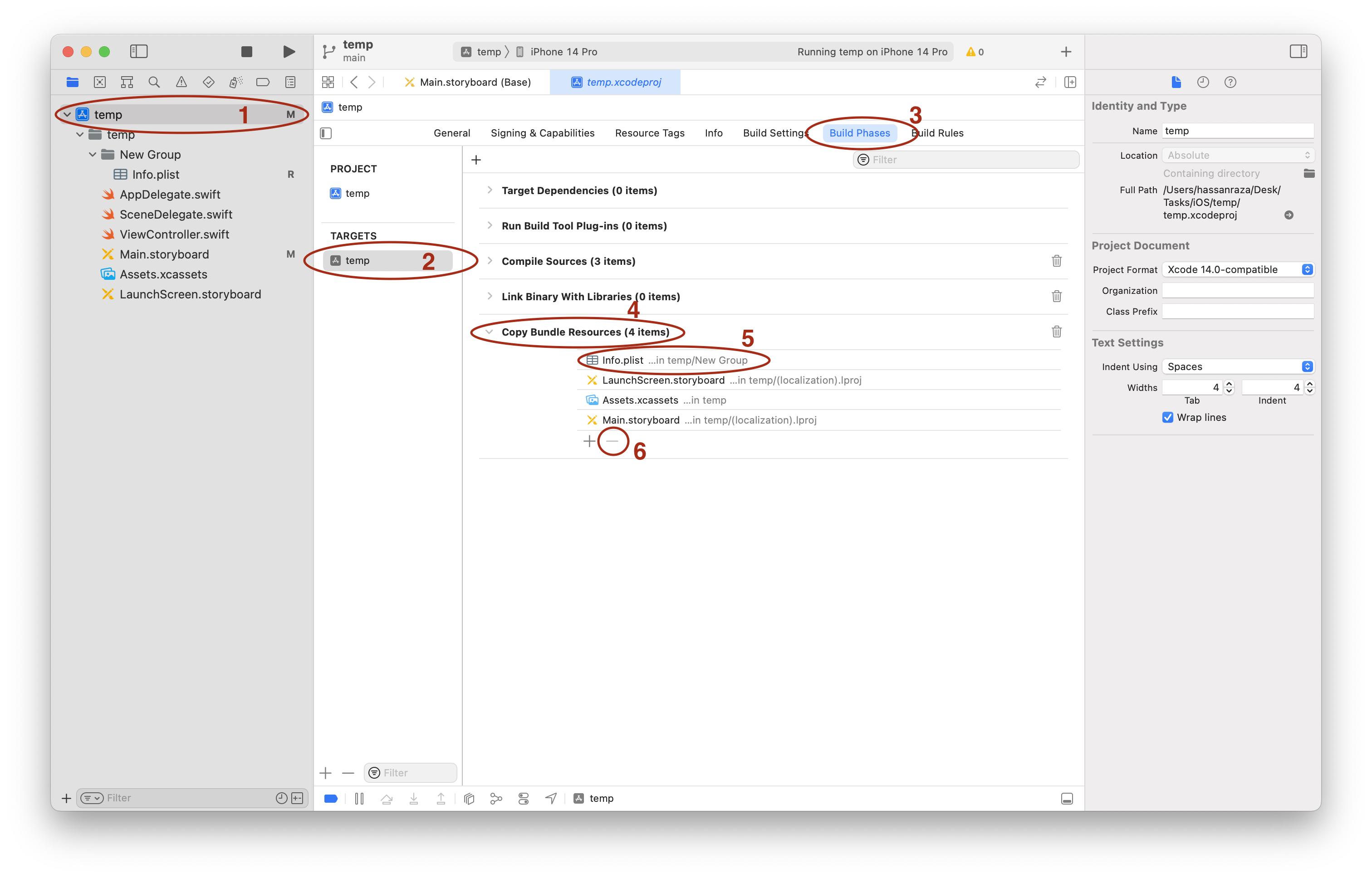Open the Main.storyboard (Base) editor tab

(x=475, y=82)
